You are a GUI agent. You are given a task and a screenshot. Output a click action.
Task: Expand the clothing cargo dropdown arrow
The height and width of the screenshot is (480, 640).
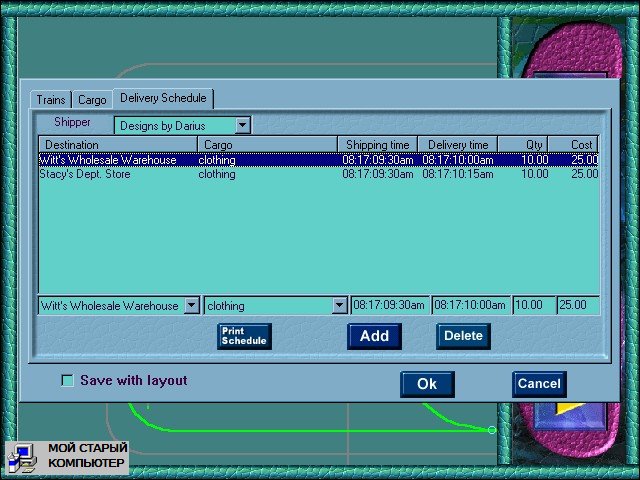tap(339, 306)
